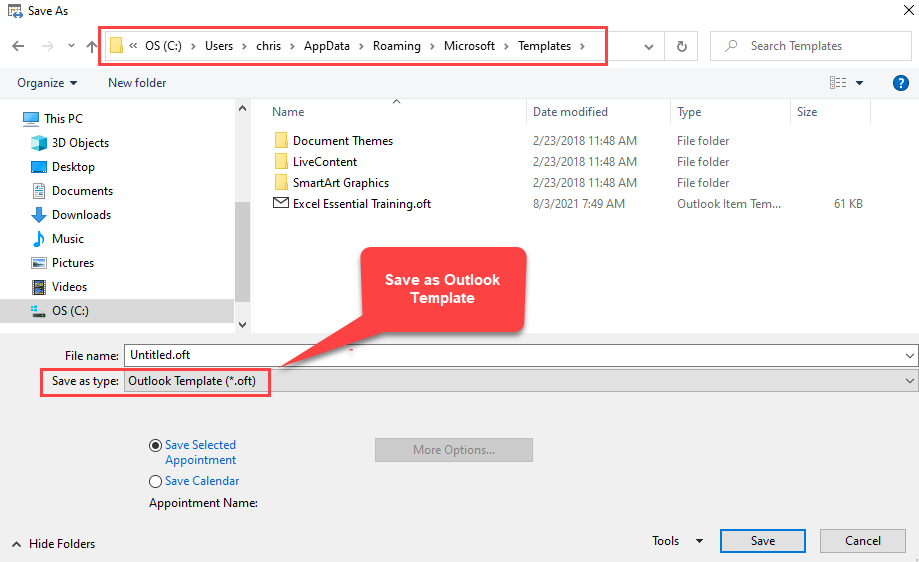919x562 pixels.
Task: Click the Hide Folders button
Action: click(54, 544)
